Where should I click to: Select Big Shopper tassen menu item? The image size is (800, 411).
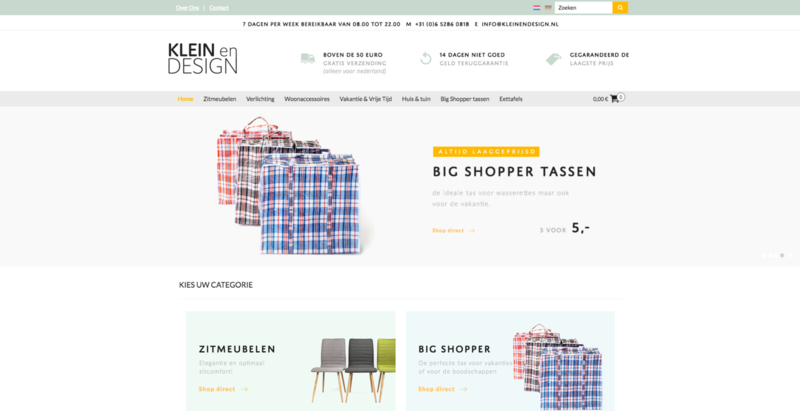(x=465, y=99)
